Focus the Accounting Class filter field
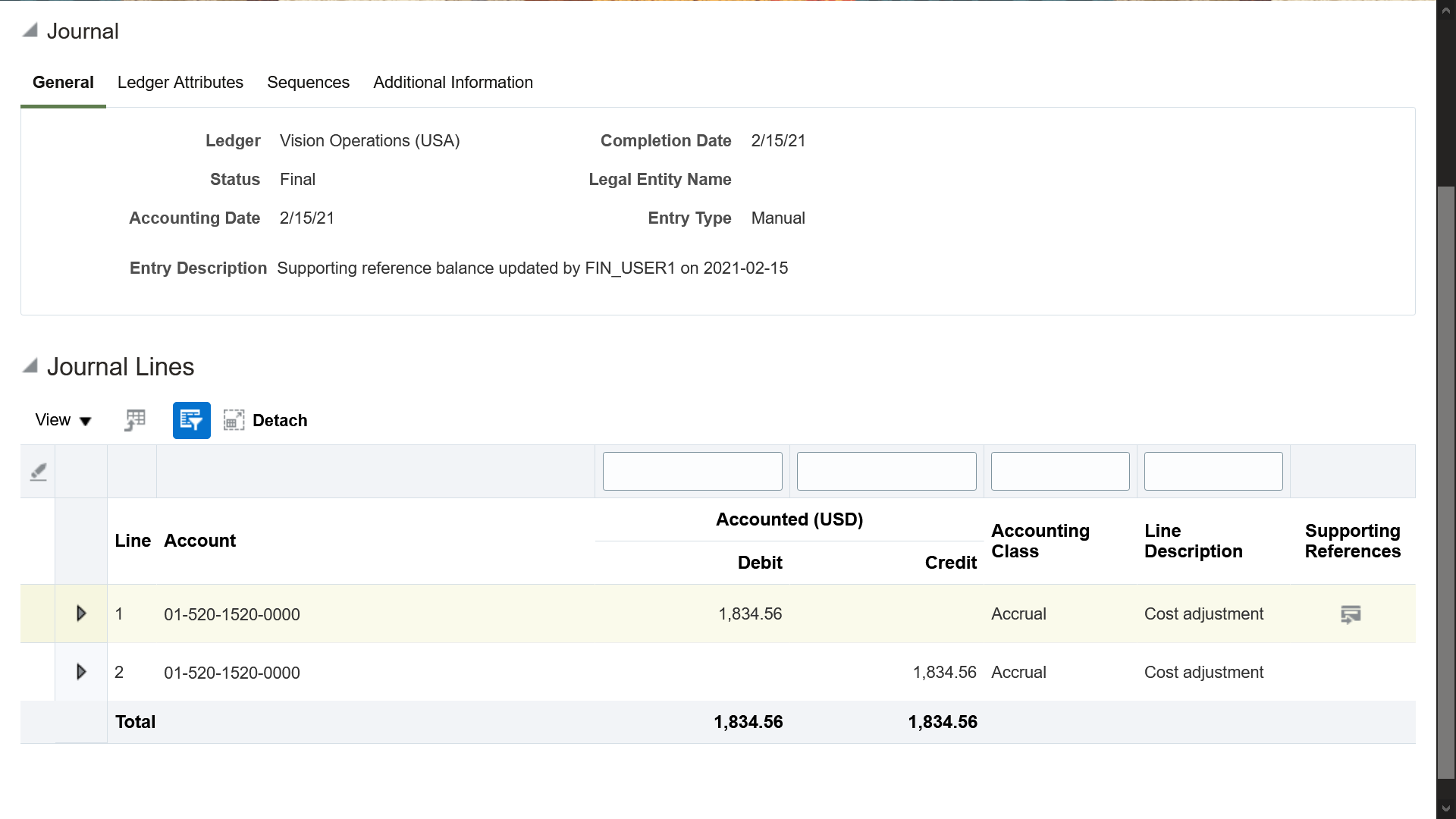Screen dimensions: 1456x819 point(1059,472)
